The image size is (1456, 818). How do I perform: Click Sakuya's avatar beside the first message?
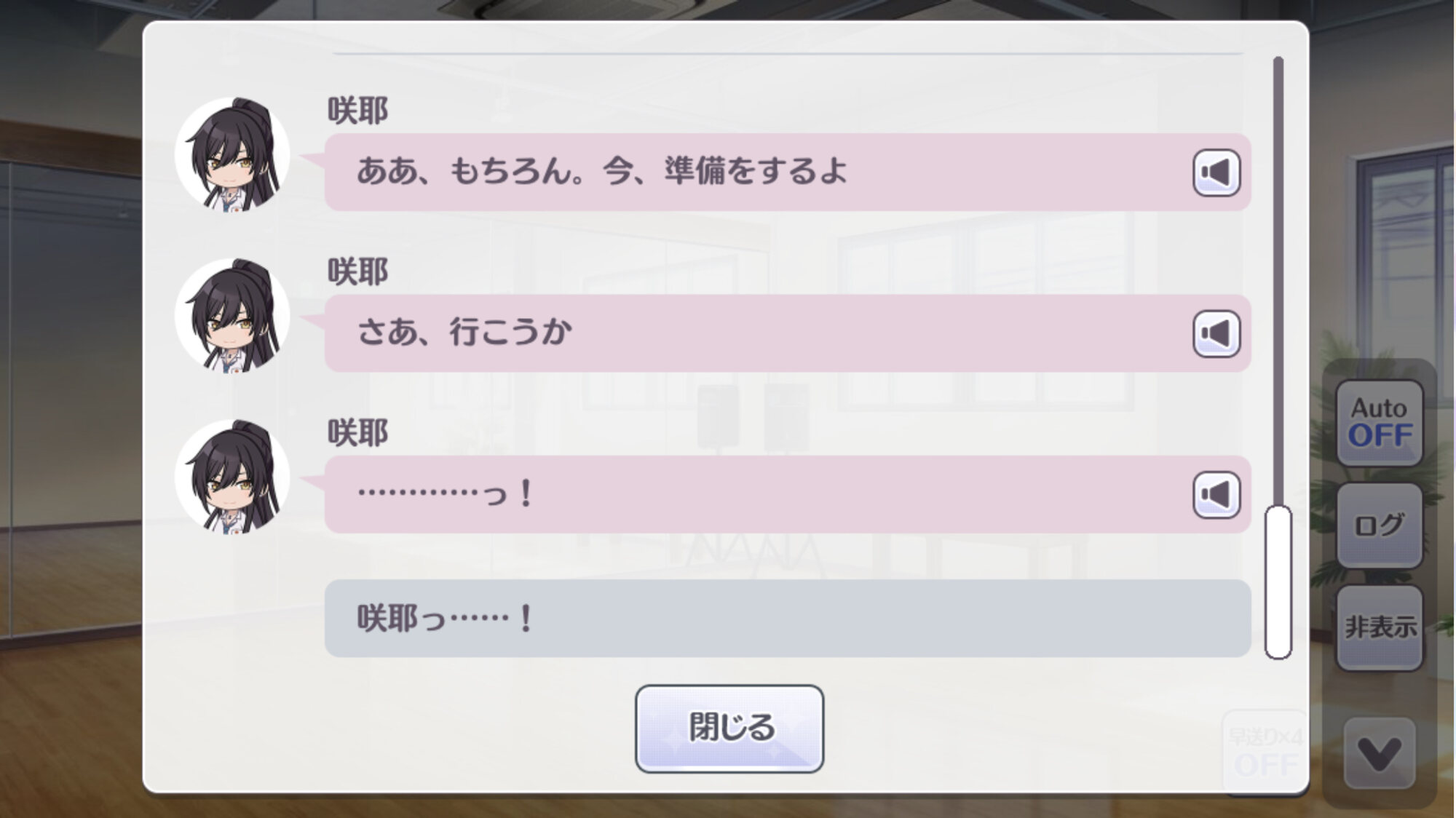click(x=233, y=154)
